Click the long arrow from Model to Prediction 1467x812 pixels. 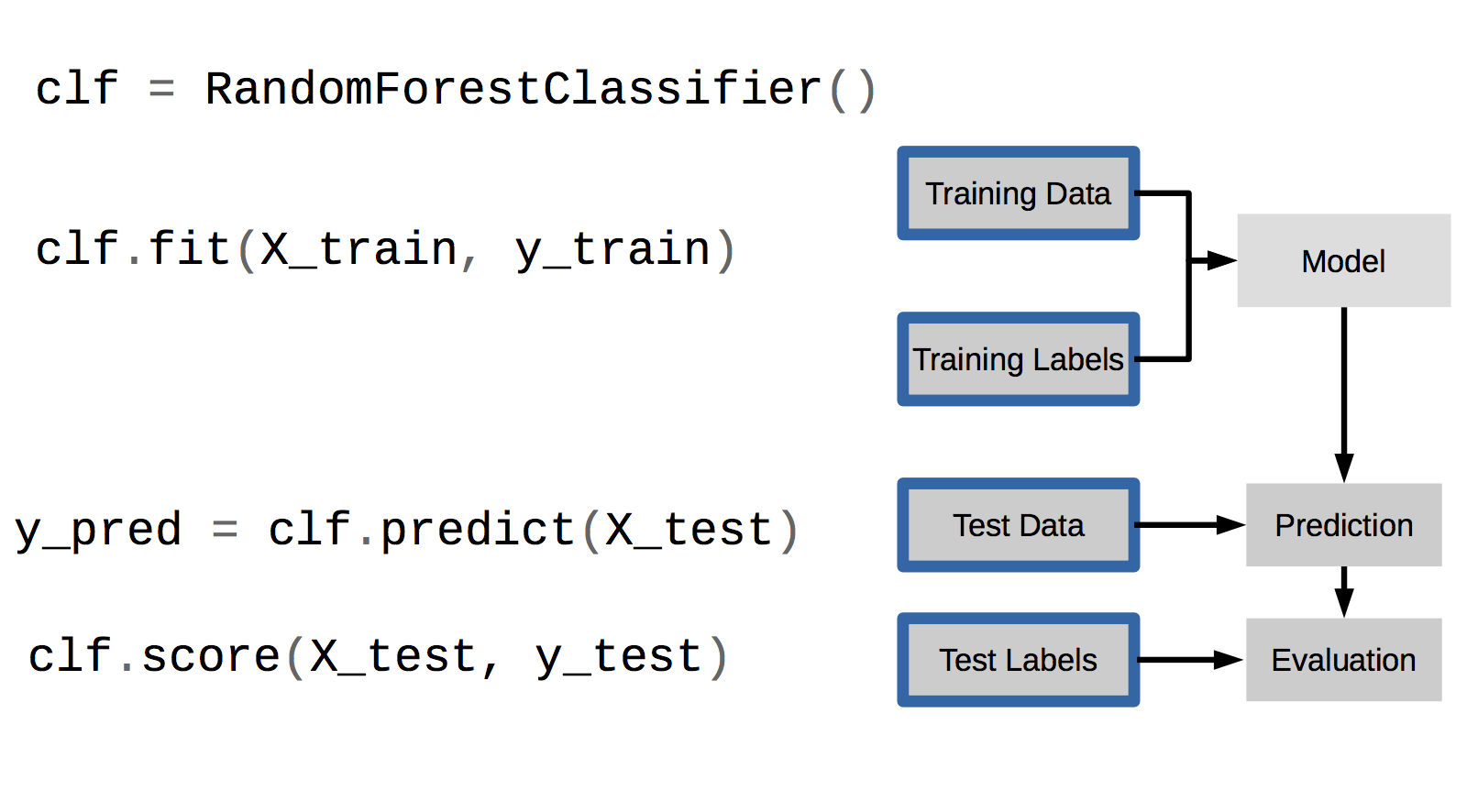[1344, 395]
